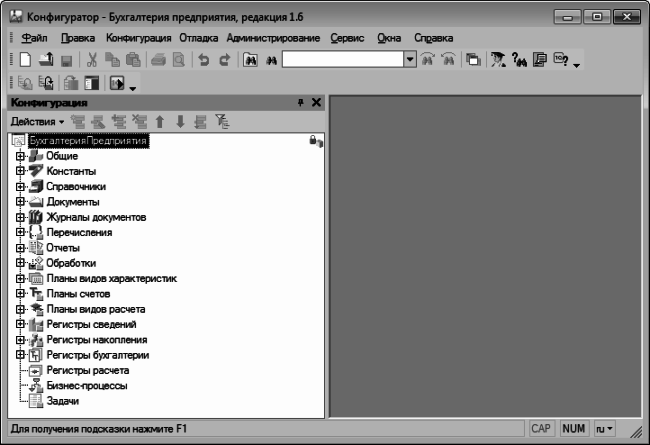The image size is (650, 445).
Task: Expand the Планы счетов node
Action: 20,294
